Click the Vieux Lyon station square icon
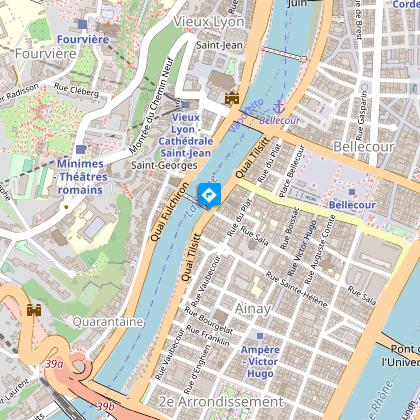 click(186, 105)
